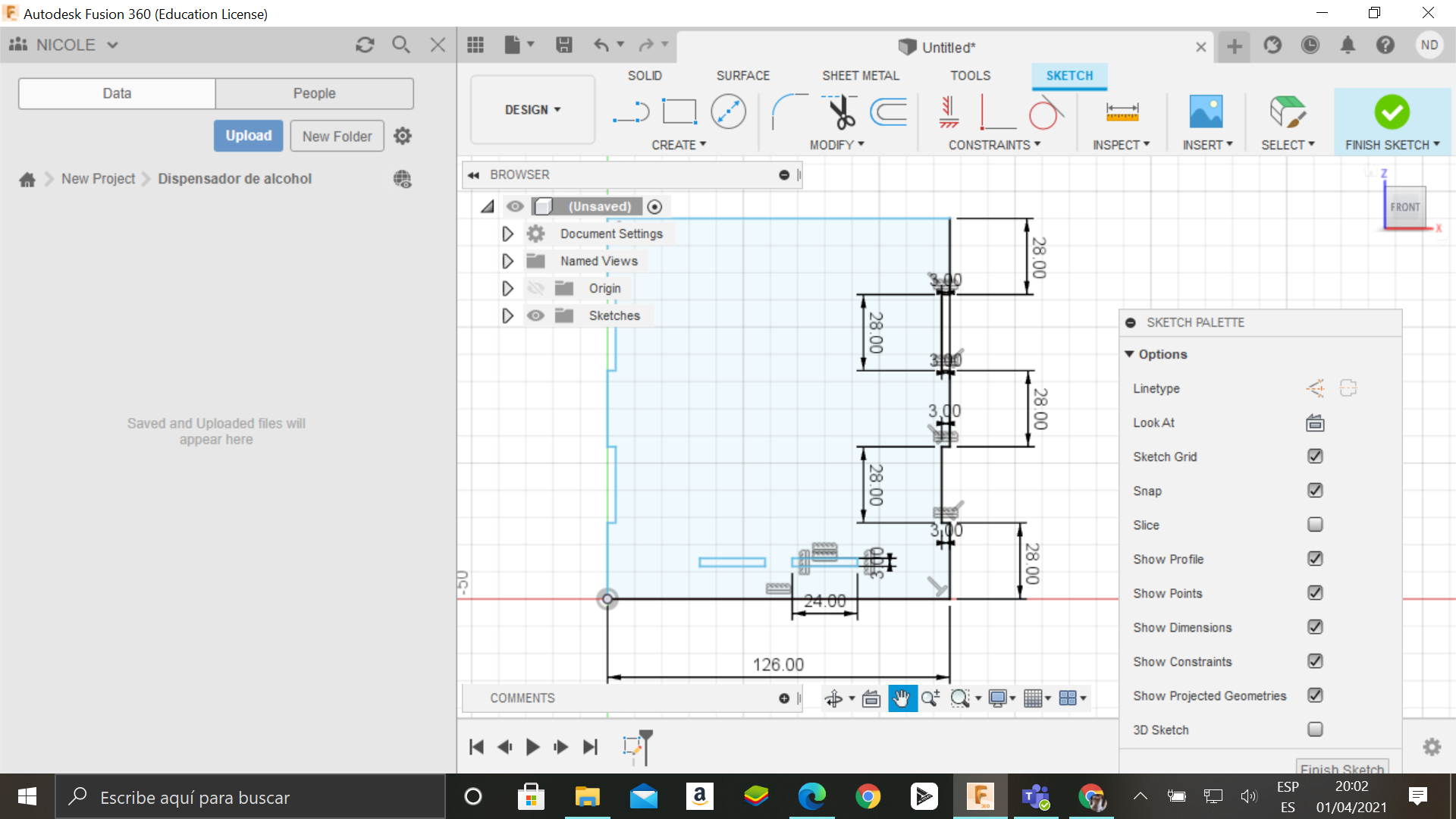The image size is (1456, 819).
Task: Toggle Show Dimensions checkbox on
Action: (x=1317, y=627)
